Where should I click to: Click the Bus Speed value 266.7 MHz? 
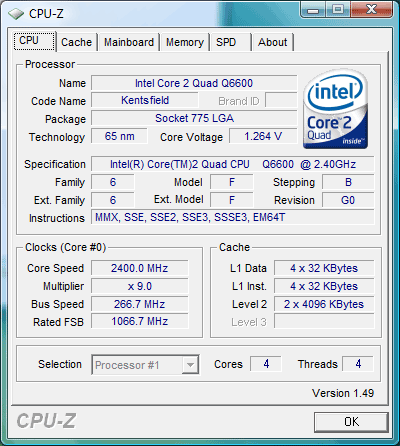coord(140,304)
